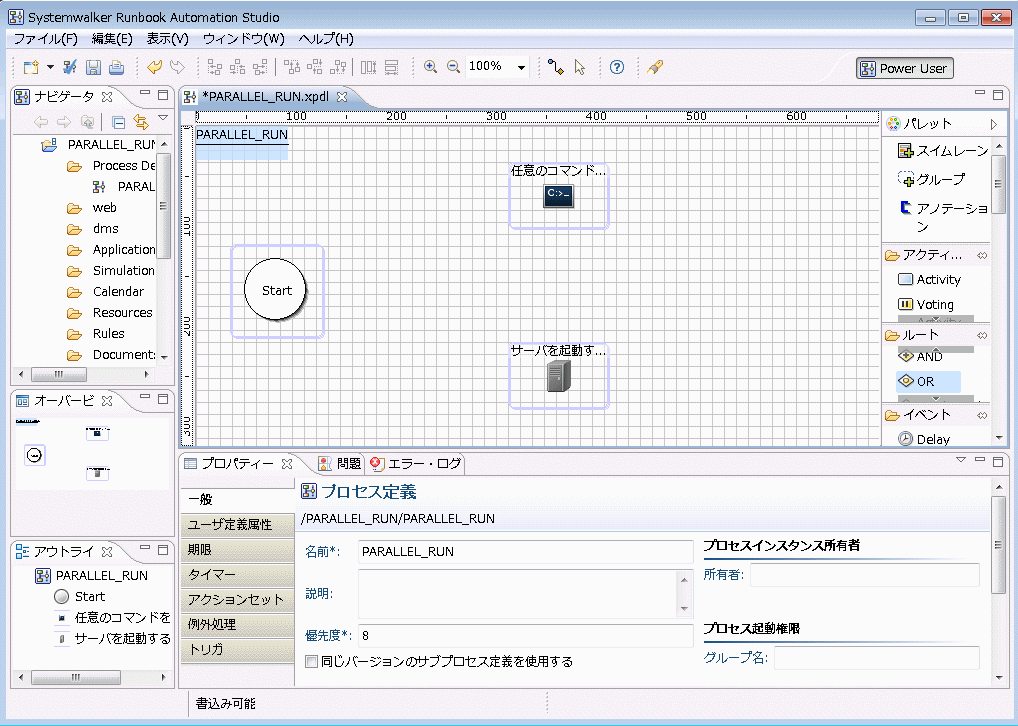Click the Print toolbar icon
The height and width of the screenshot is (726, 1018).
pyautogui.click(x=116, y=67)
